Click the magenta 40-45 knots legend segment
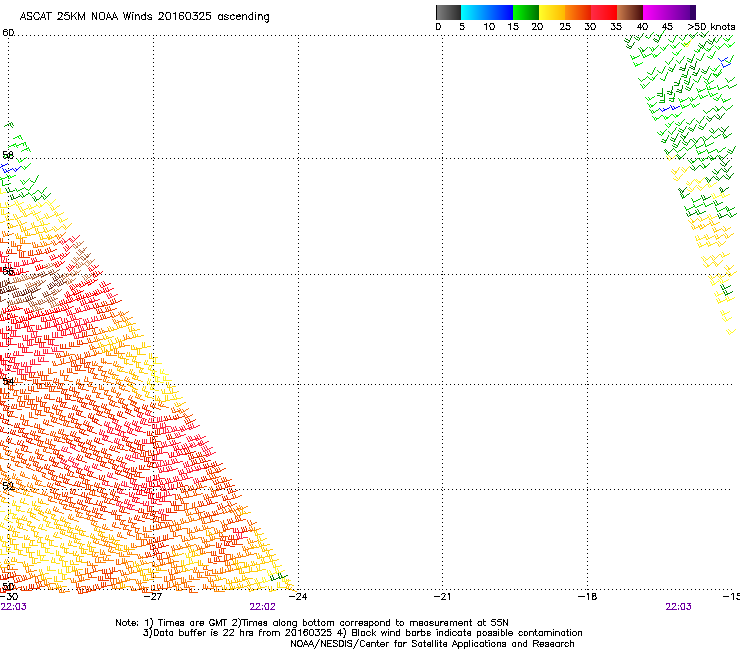Screen dimensions: 740x650 [656, 12]
